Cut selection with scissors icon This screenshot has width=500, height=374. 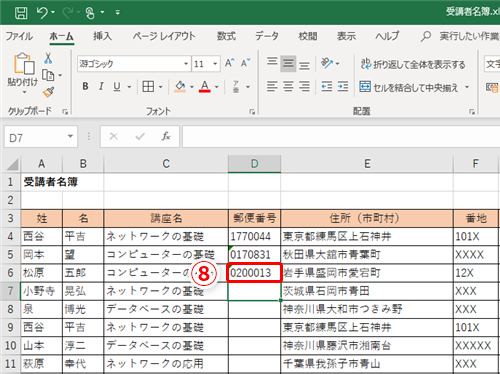coord(48,58)
